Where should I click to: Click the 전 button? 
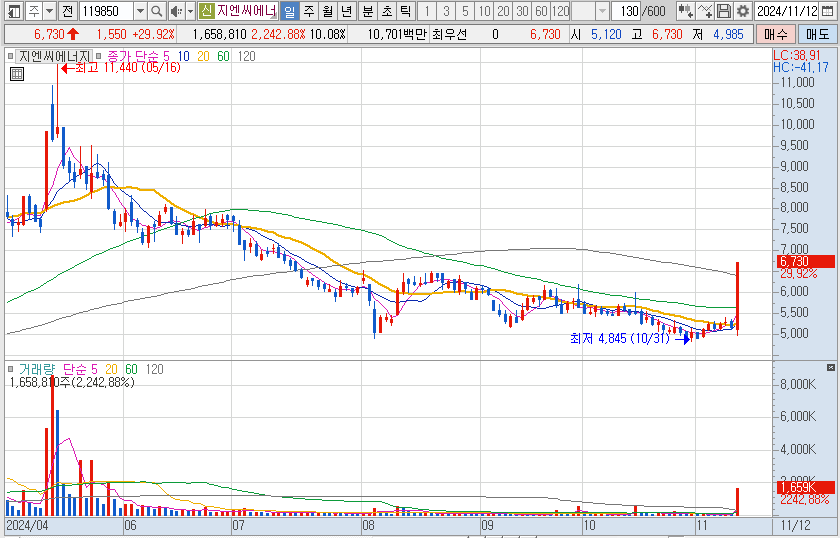click(x=67, y=11)
